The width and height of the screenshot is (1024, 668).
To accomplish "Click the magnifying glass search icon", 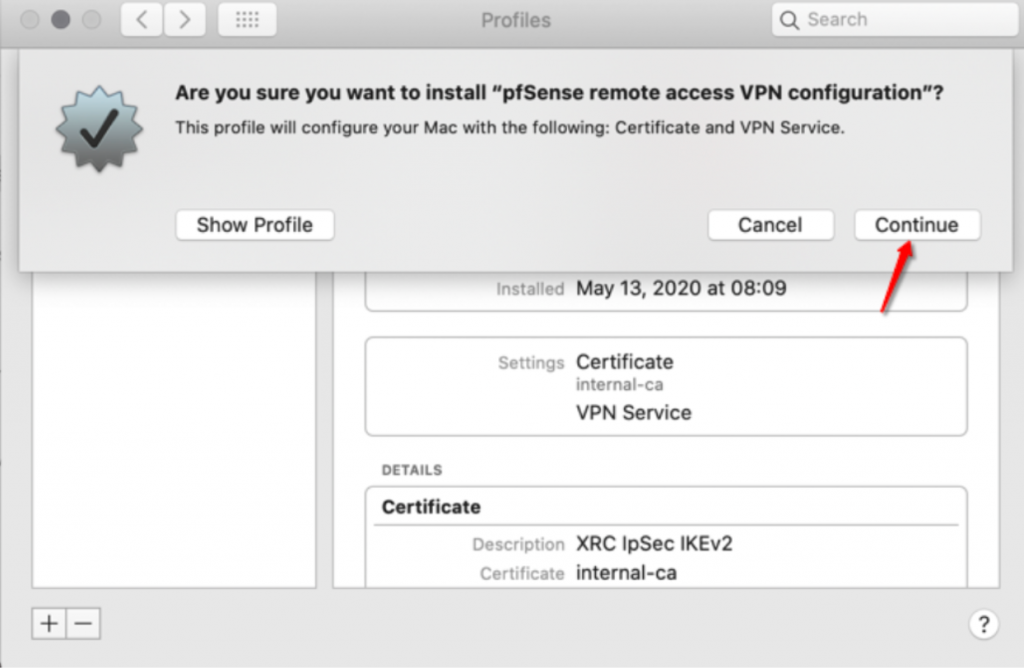I will [790, 20].
